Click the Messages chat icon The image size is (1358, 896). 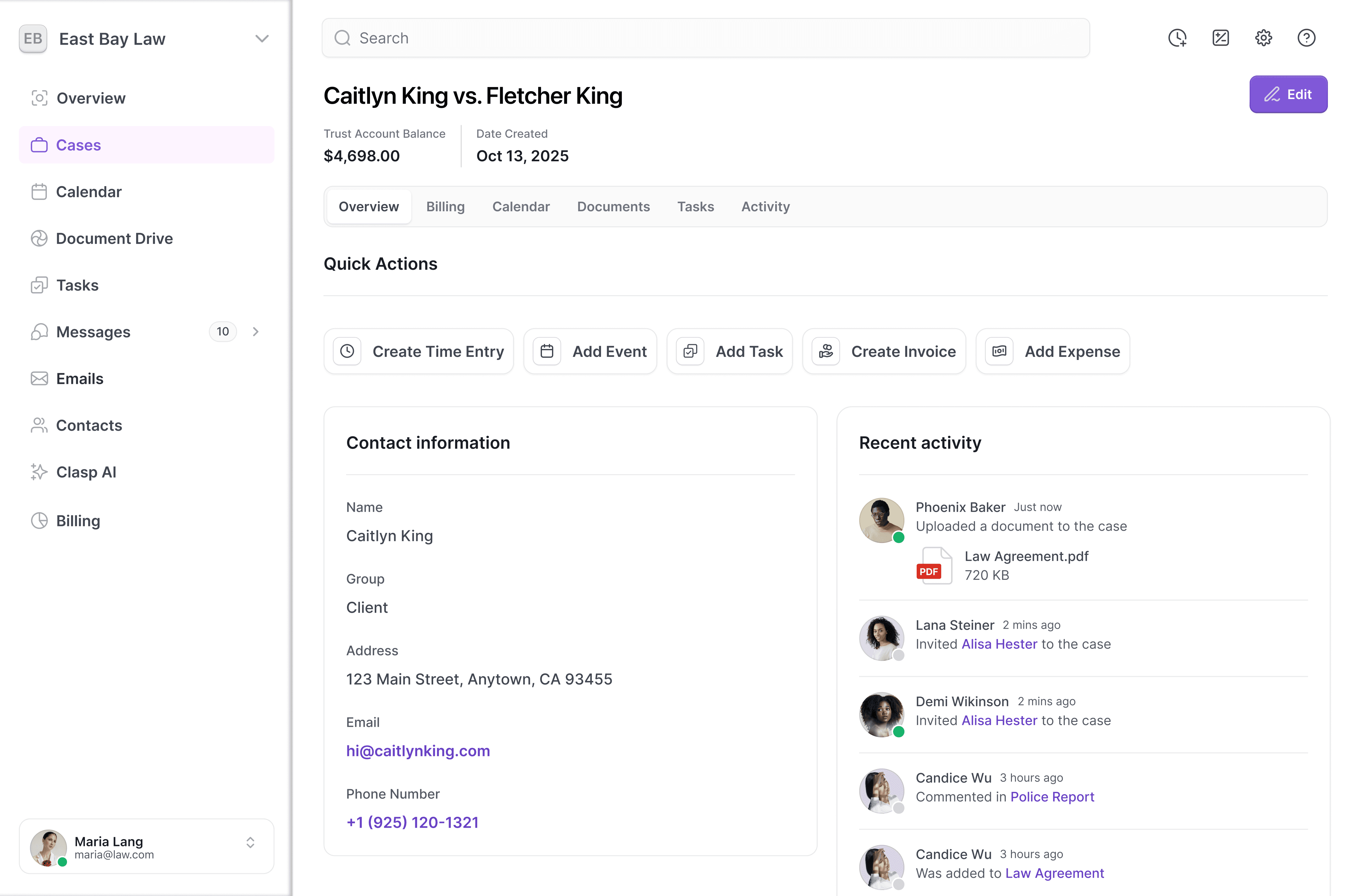(x=39, y=332)
